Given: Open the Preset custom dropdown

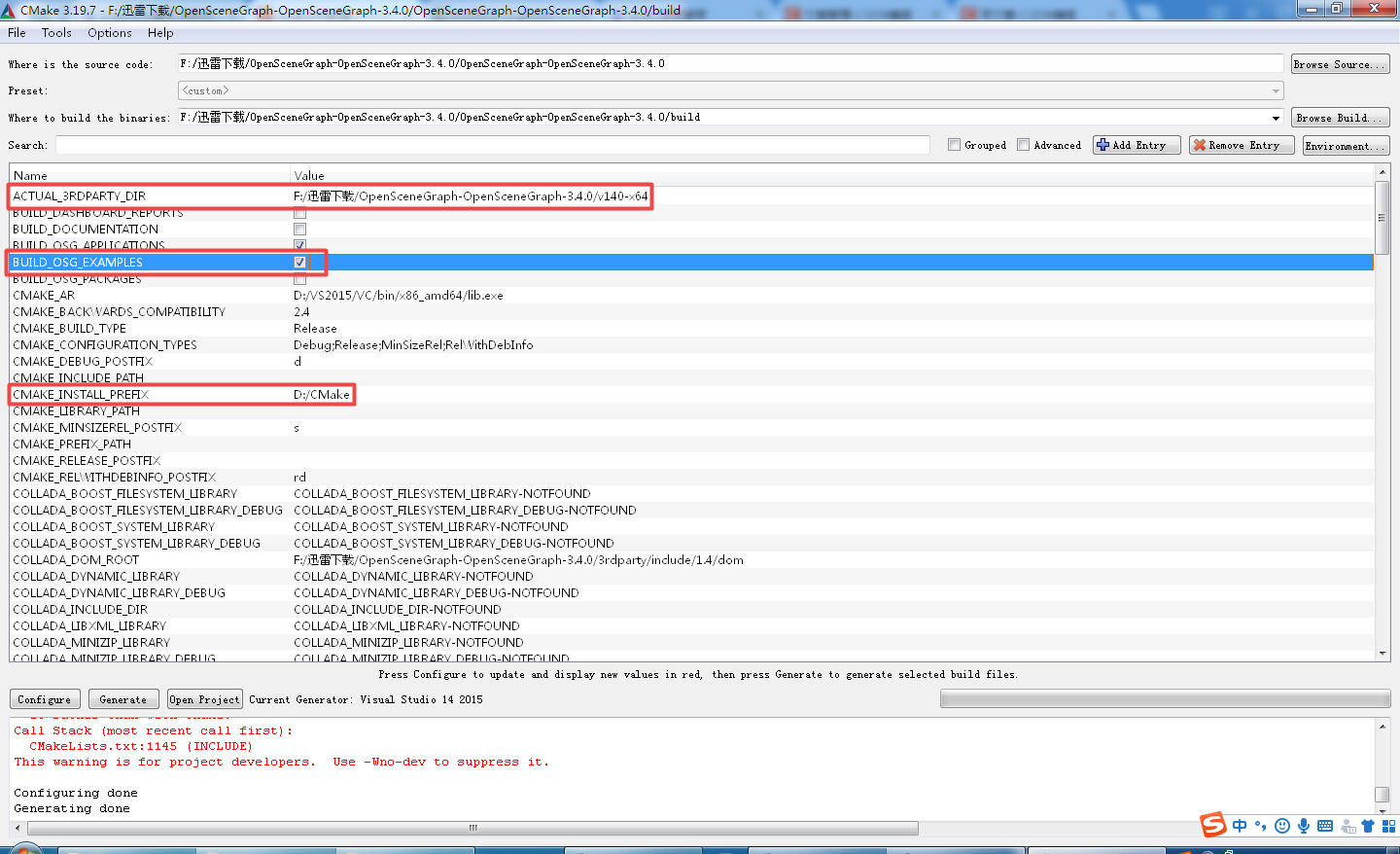Looking at the screenshot, I should [730, 90].
